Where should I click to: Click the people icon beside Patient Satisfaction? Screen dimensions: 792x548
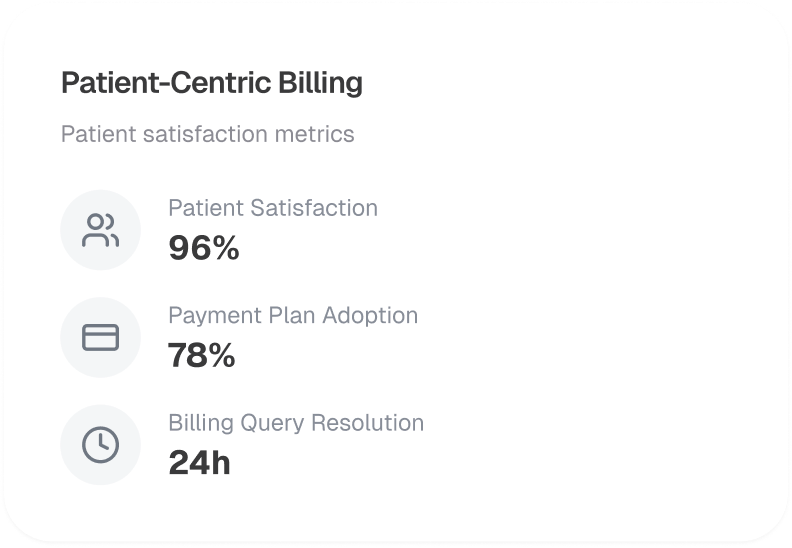click(x=100, y=230)
